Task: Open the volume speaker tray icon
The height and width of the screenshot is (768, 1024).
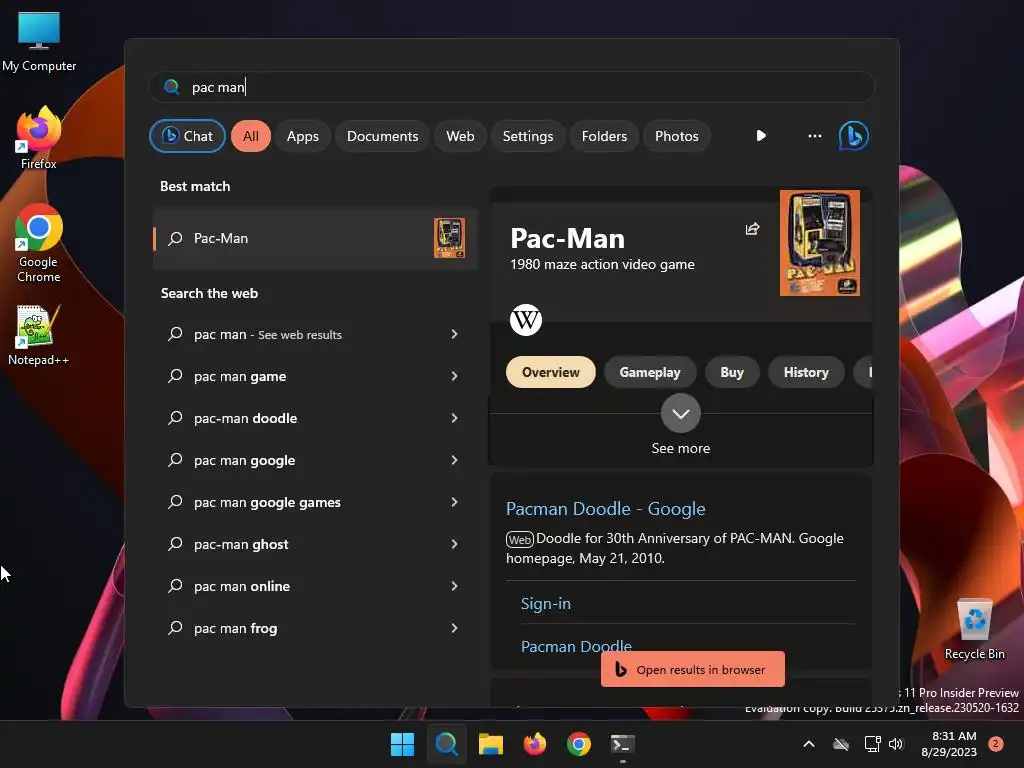Action: click(x=896, y=744)
